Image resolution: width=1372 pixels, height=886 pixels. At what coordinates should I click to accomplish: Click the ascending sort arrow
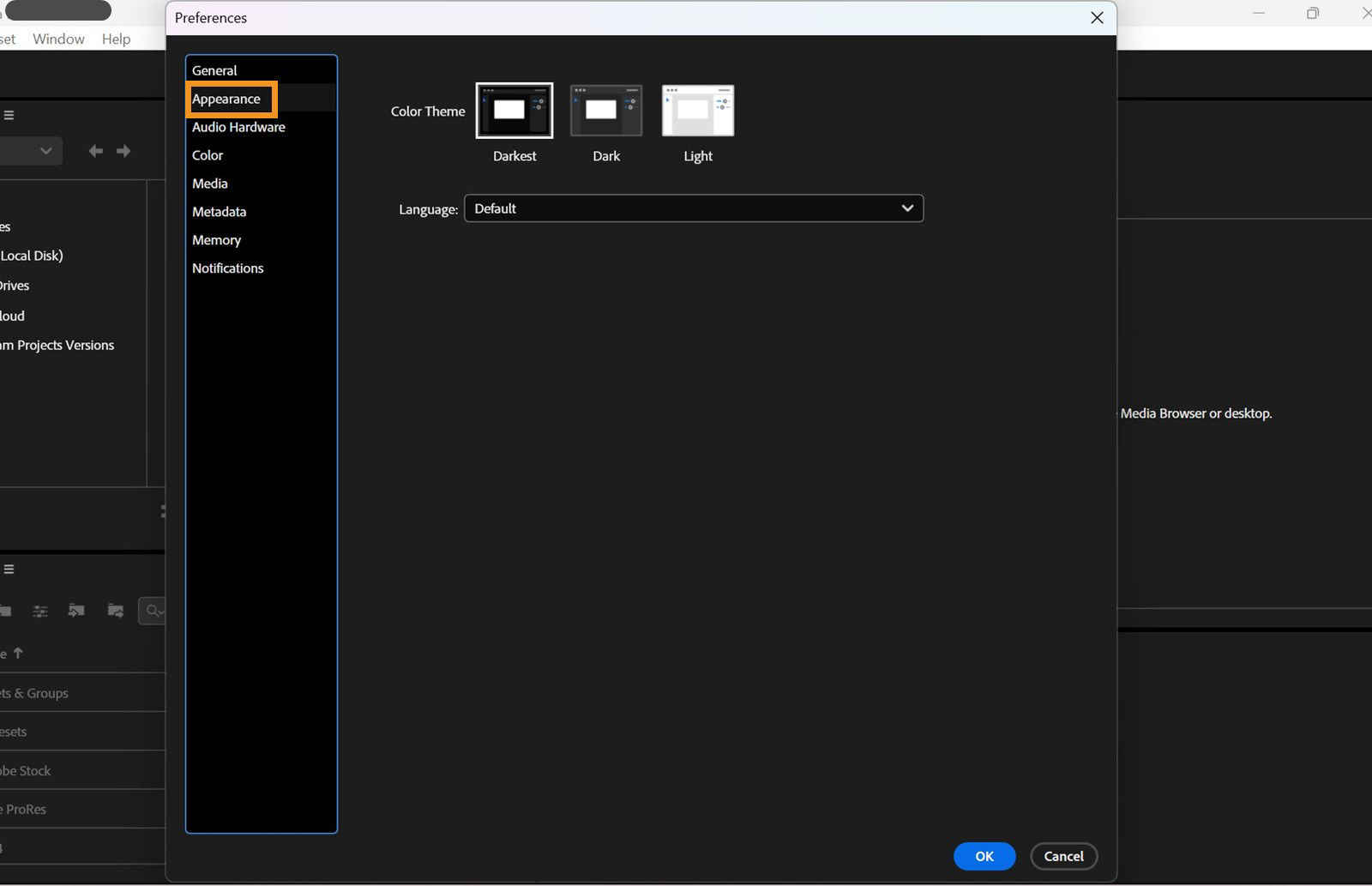coord(17,653)
